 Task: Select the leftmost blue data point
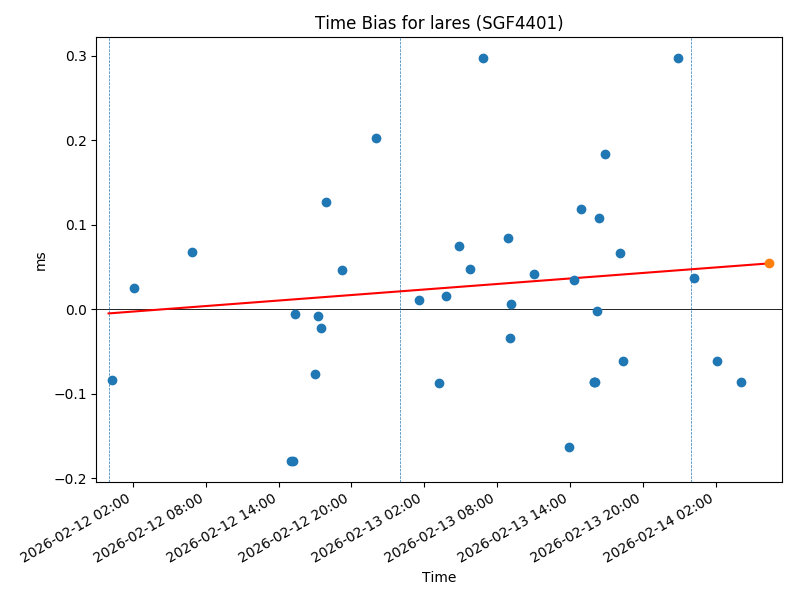coord(112,380)
